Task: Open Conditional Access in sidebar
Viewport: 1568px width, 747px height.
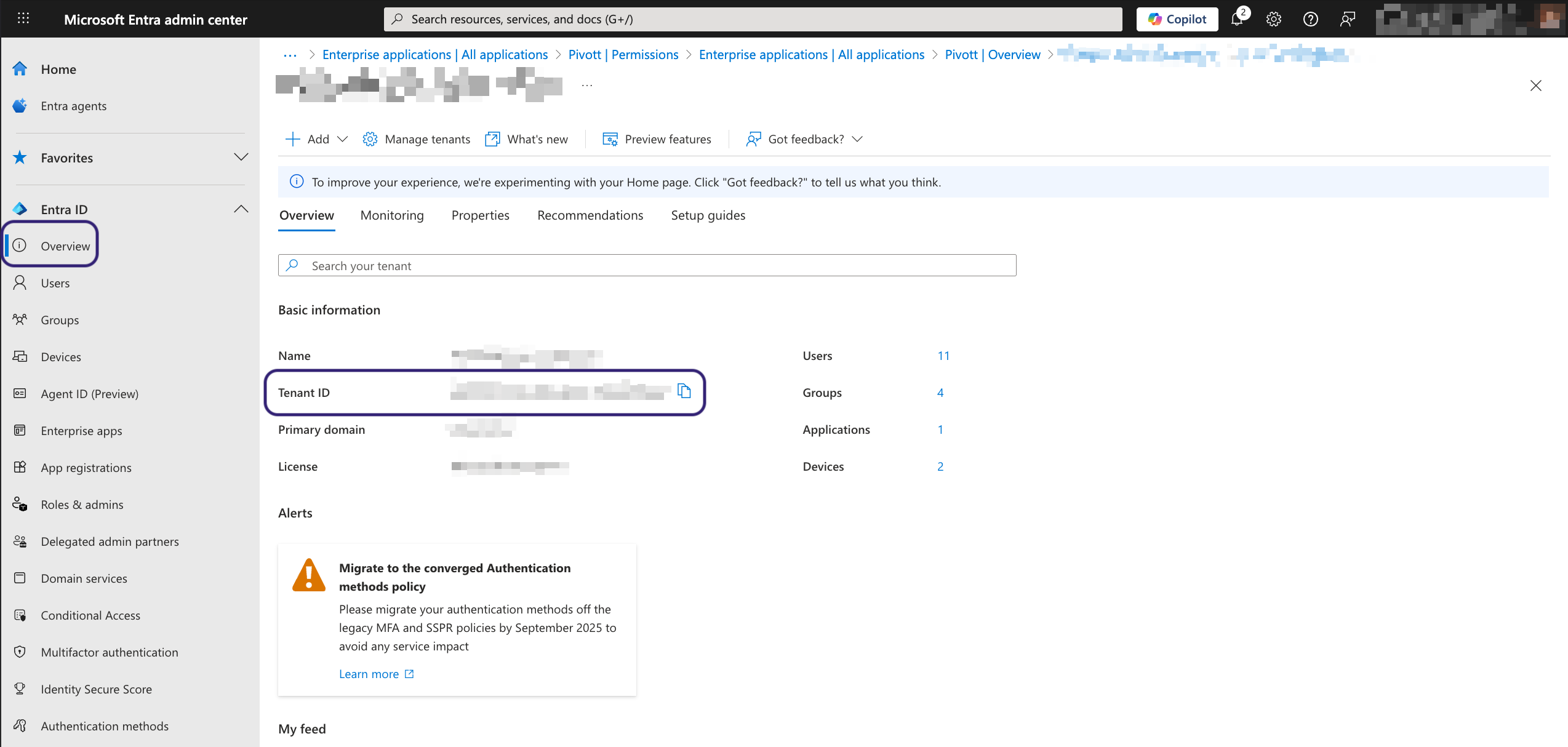Action: pos(90,615)
